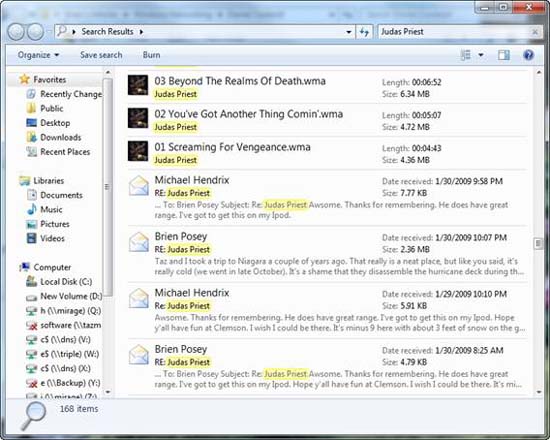This screenshot has height=440, width=550.
Task: Open 03 Beyond The Realms Of Death.wma
Action: coord(240,81)
